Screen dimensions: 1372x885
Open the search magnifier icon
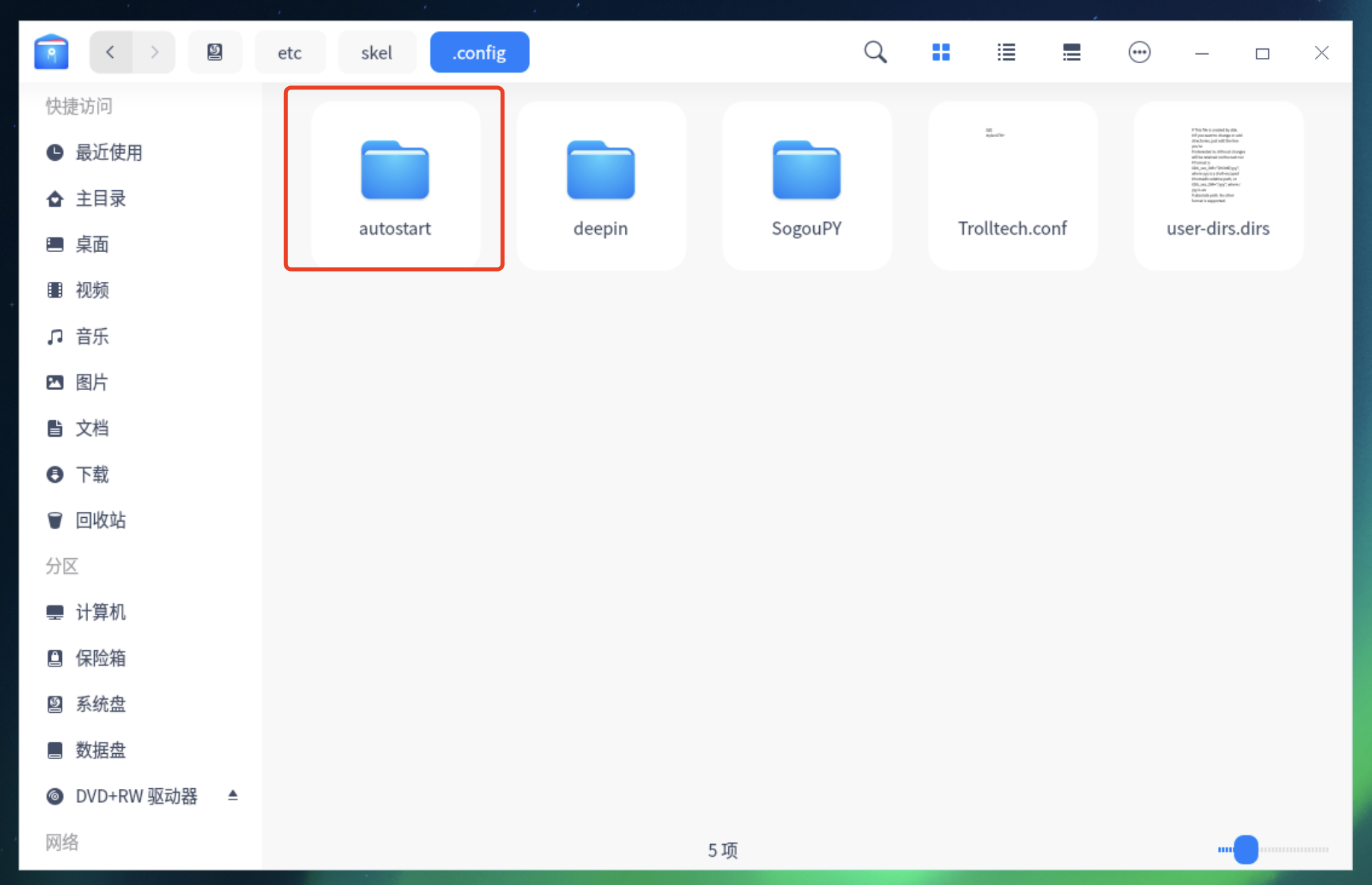pyautogui.click(x=875, y=52)
